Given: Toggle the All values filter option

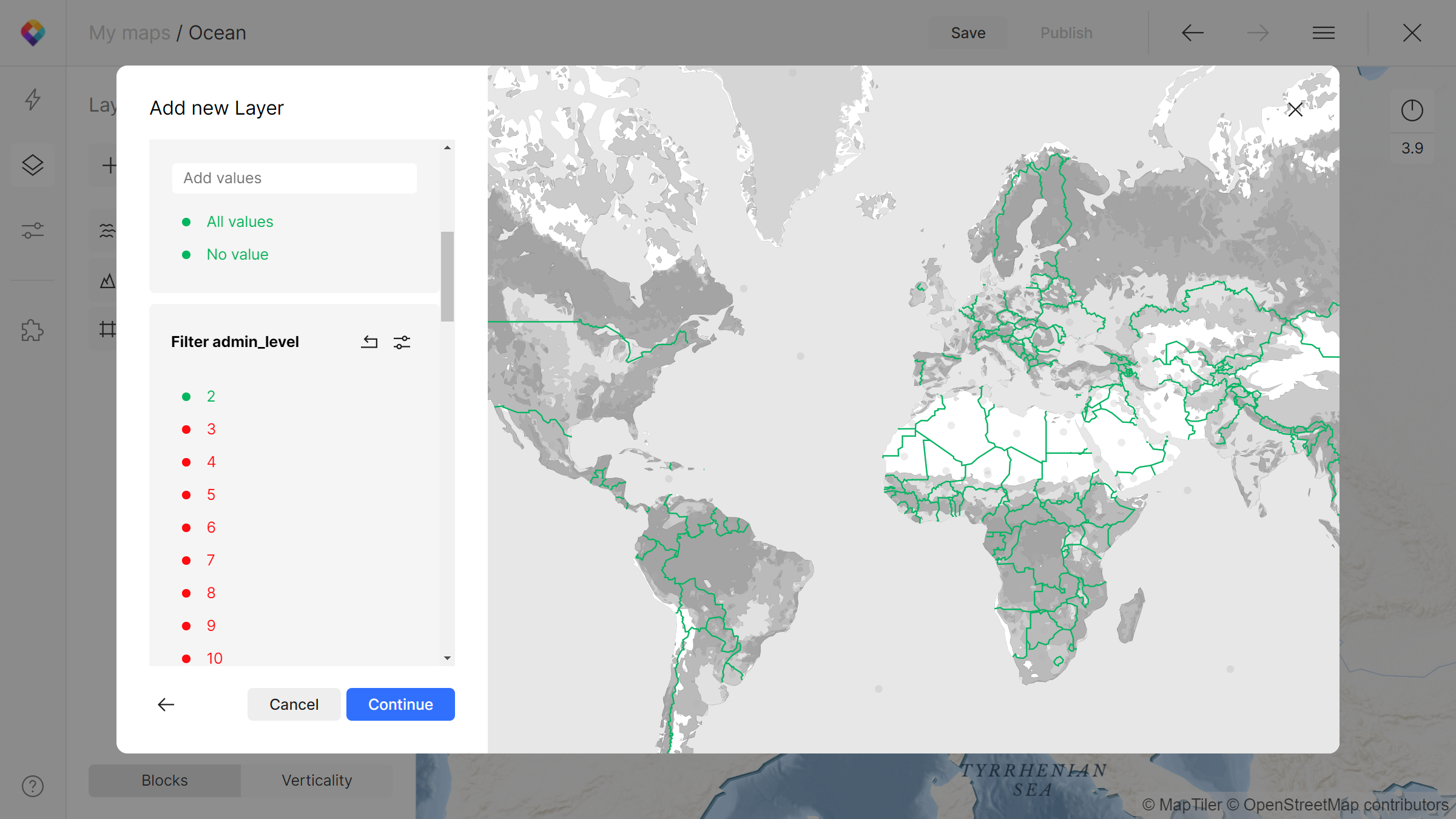Looking at the screenshot, I should 240,222.
